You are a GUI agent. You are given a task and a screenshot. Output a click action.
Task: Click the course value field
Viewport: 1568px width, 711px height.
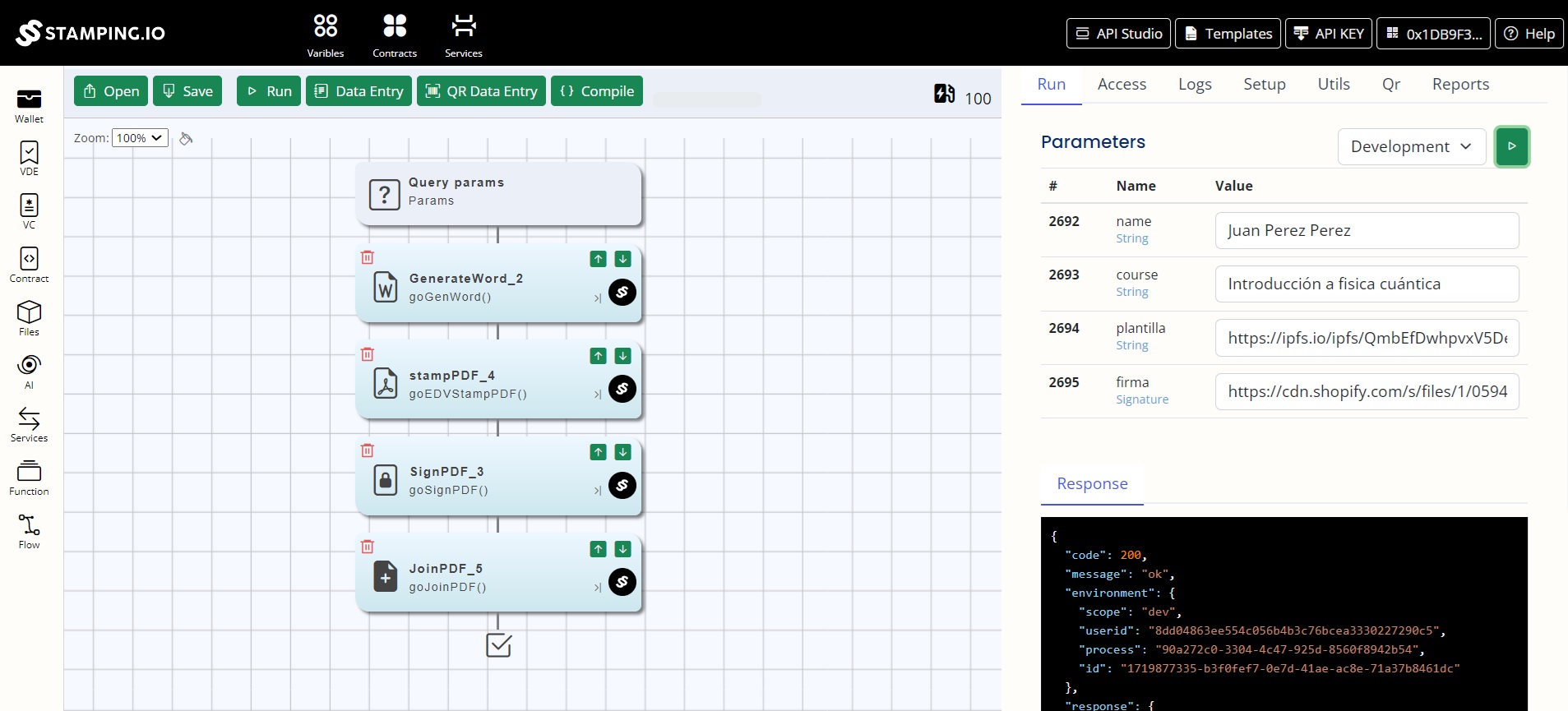coord(1367,284)
